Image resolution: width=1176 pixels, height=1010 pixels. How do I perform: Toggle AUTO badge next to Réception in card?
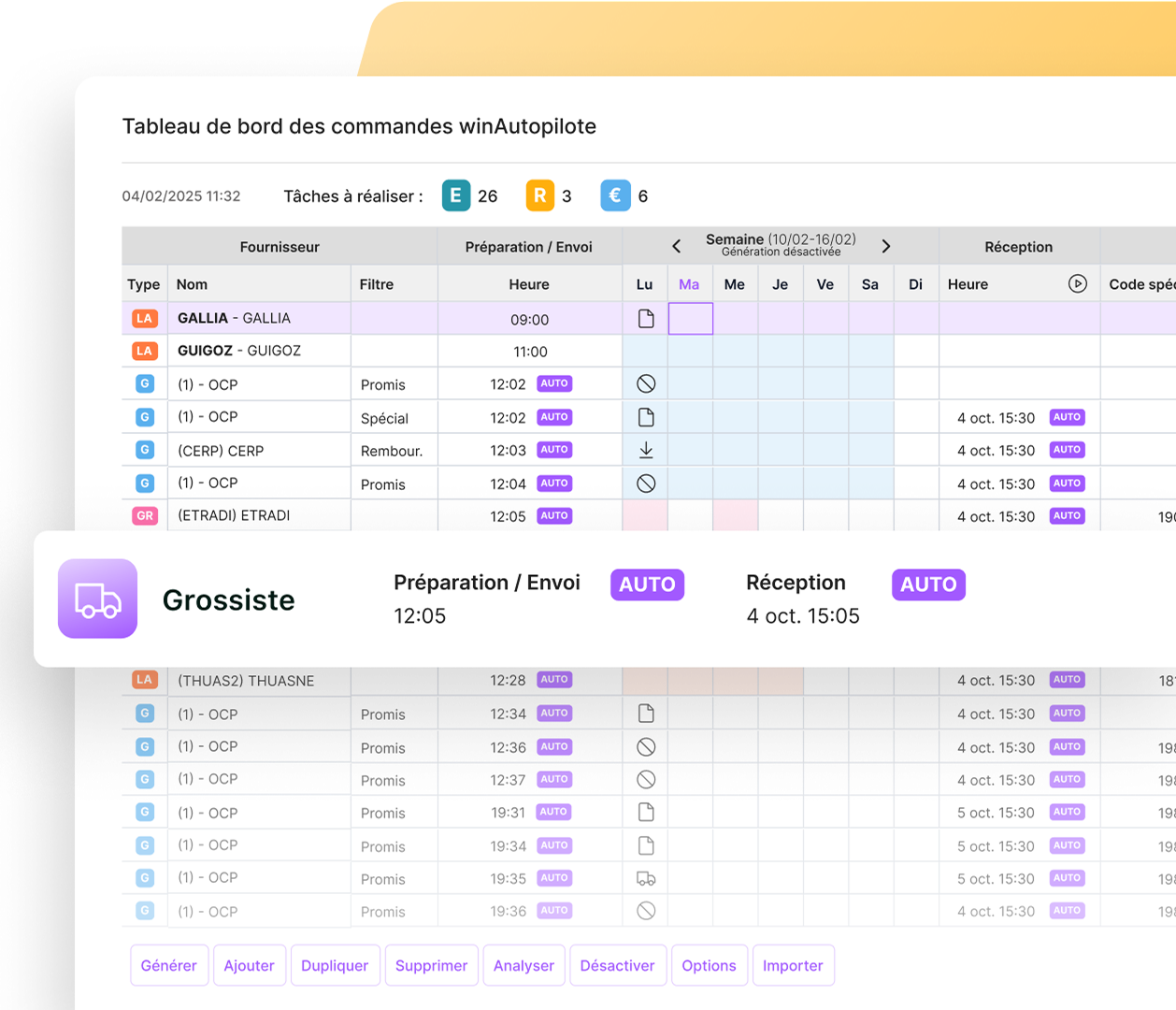click(928, 584)
